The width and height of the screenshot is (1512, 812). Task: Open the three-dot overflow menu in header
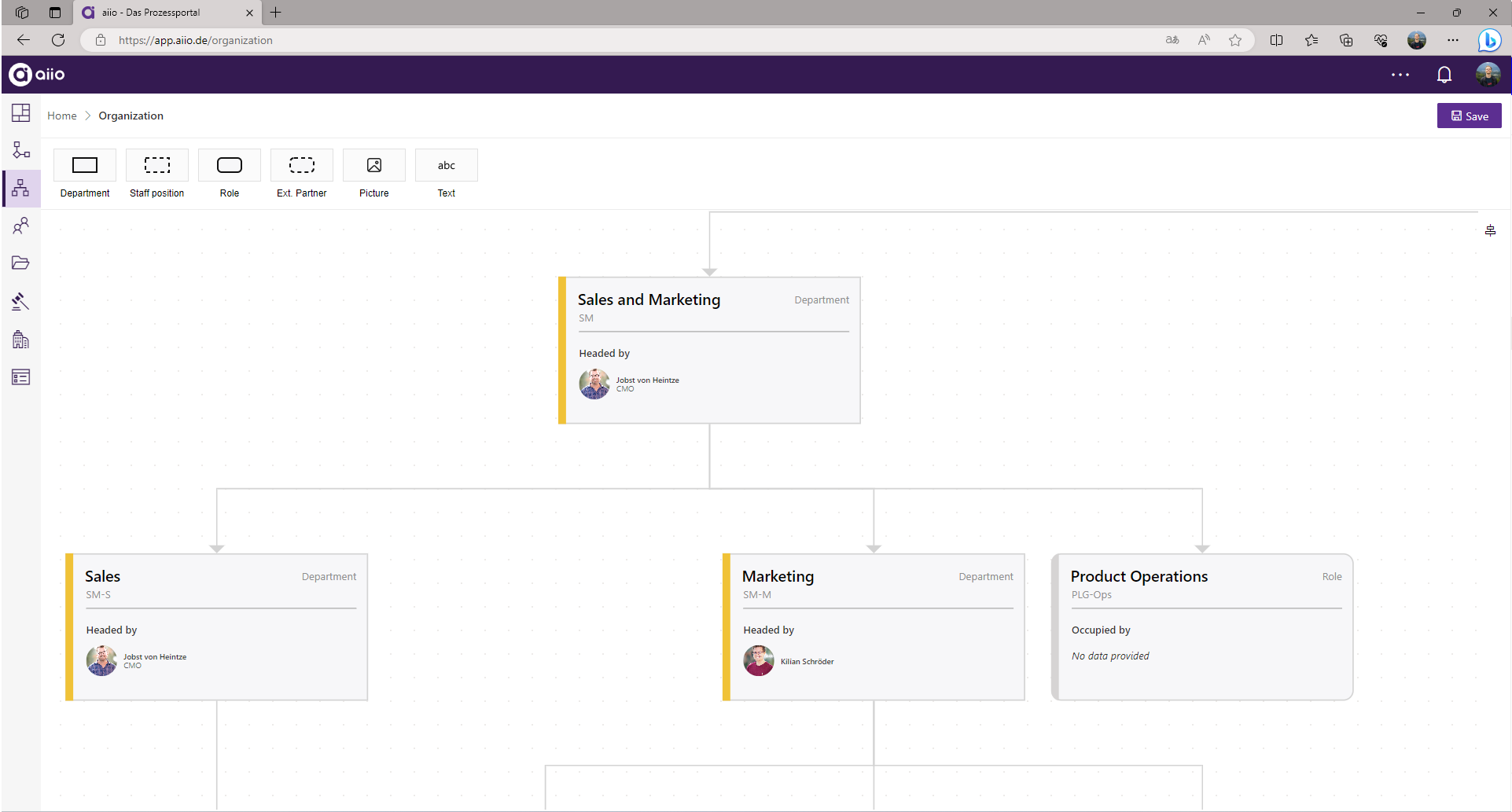pos(1400,74)
